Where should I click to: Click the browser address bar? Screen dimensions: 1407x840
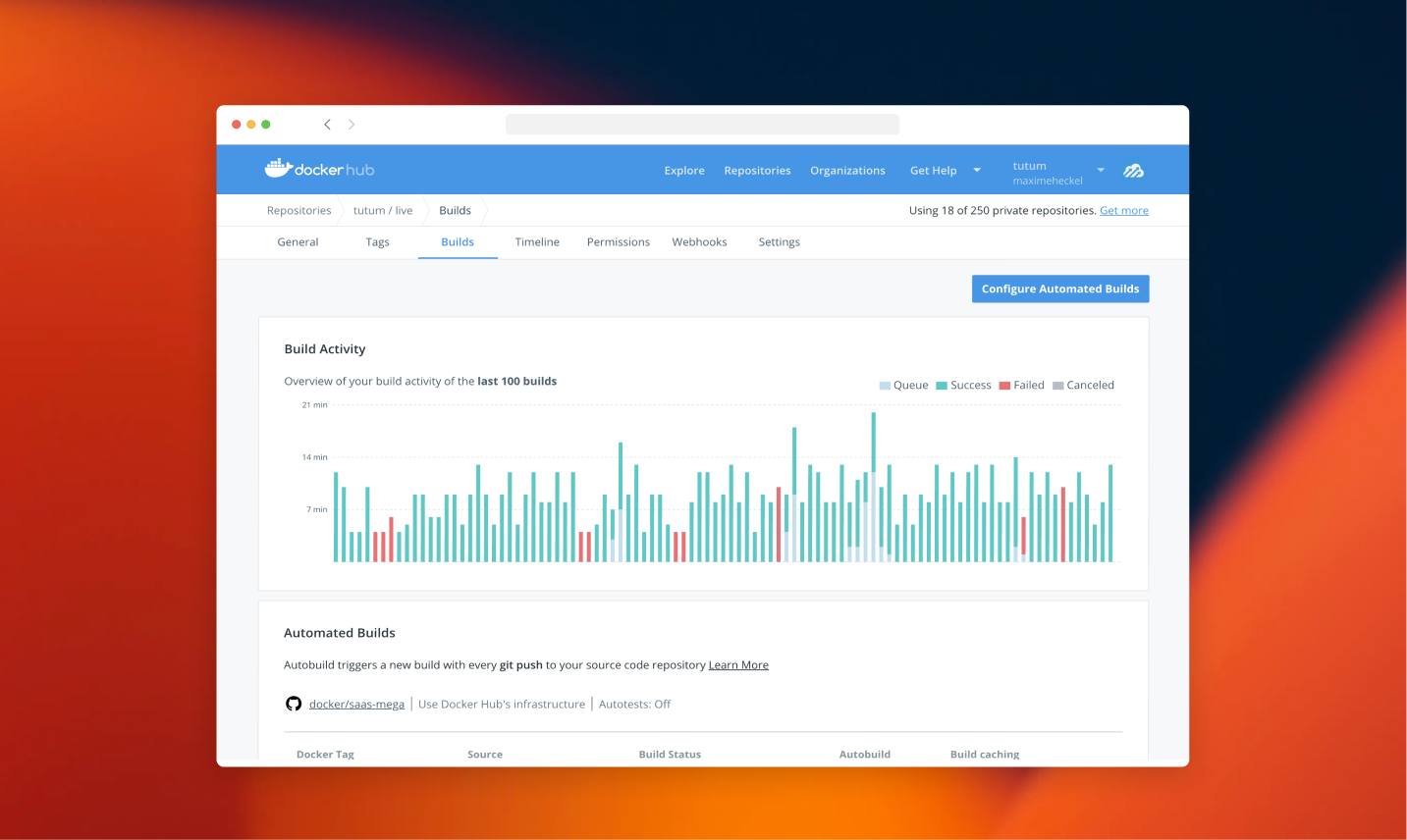(702, 124)
